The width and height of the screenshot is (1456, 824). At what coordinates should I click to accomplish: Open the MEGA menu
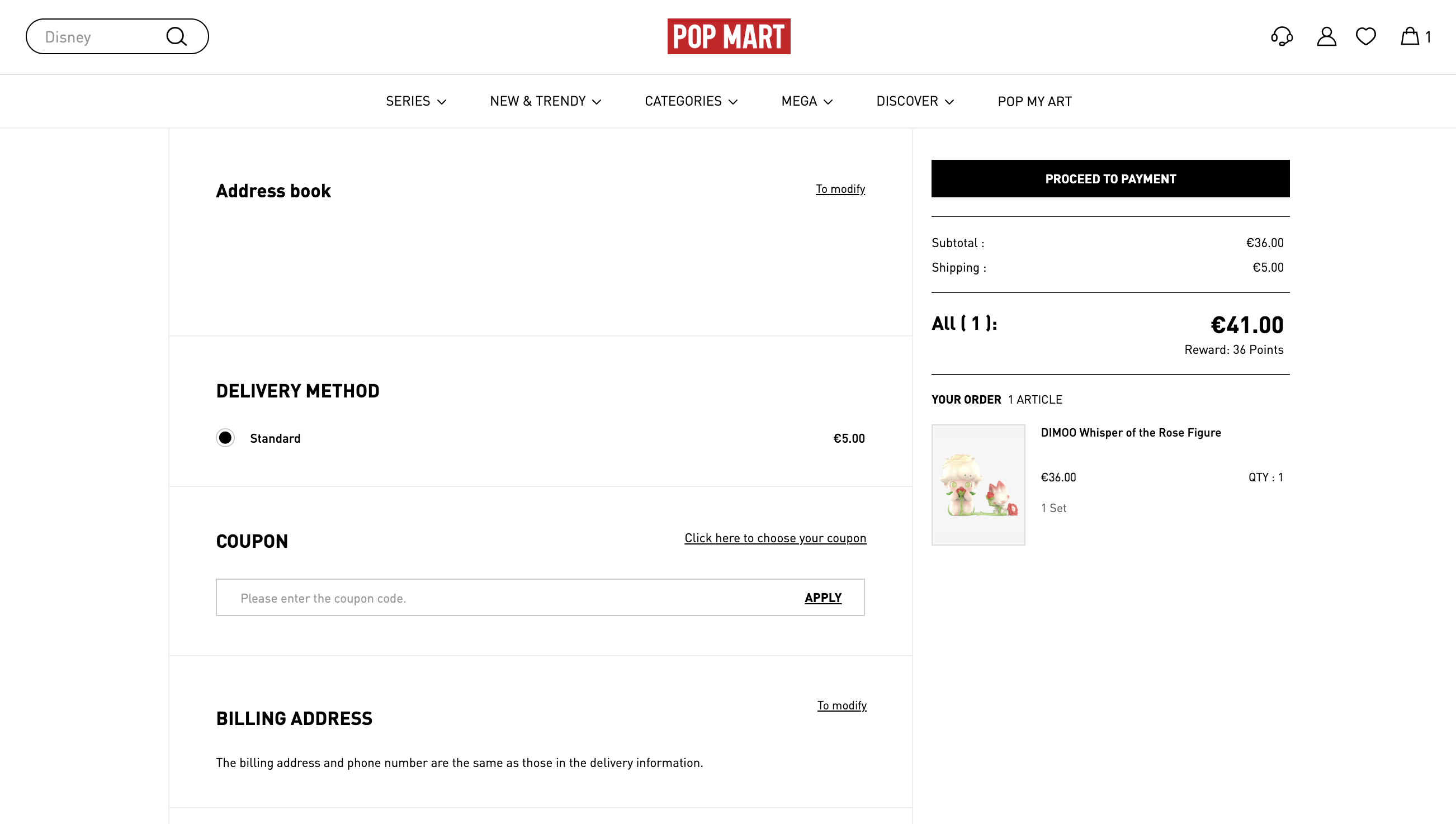point(806,101)
